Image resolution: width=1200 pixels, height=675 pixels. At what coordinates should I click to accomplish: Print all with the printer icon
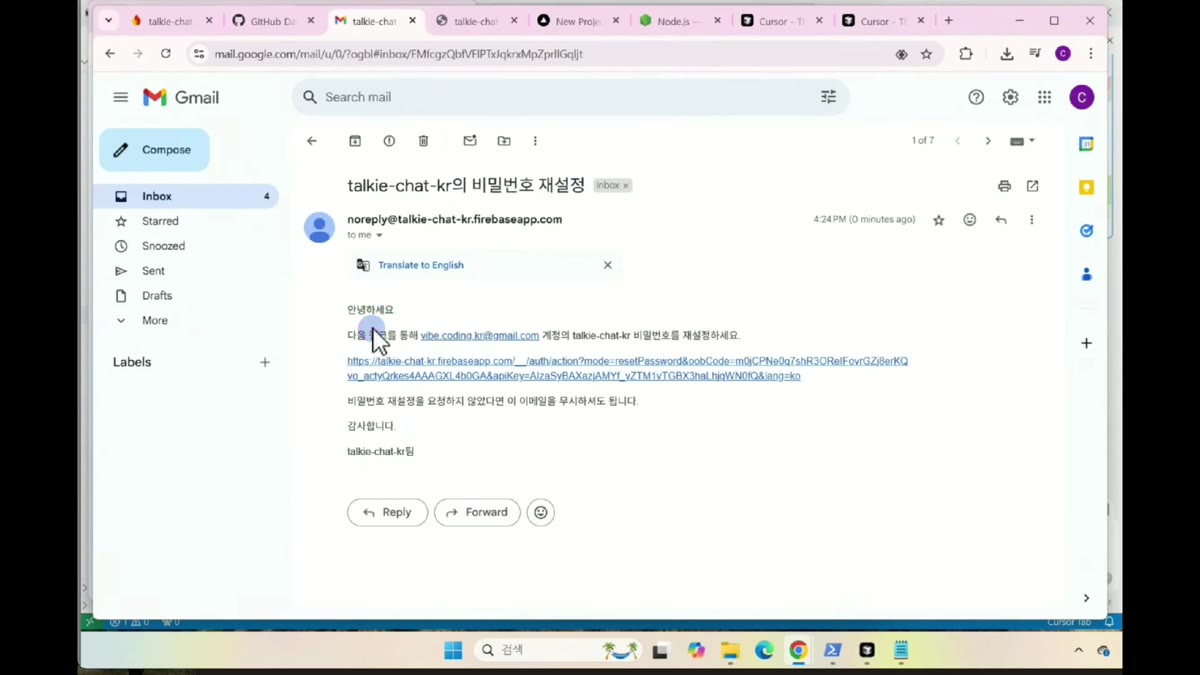[1004, 186]
